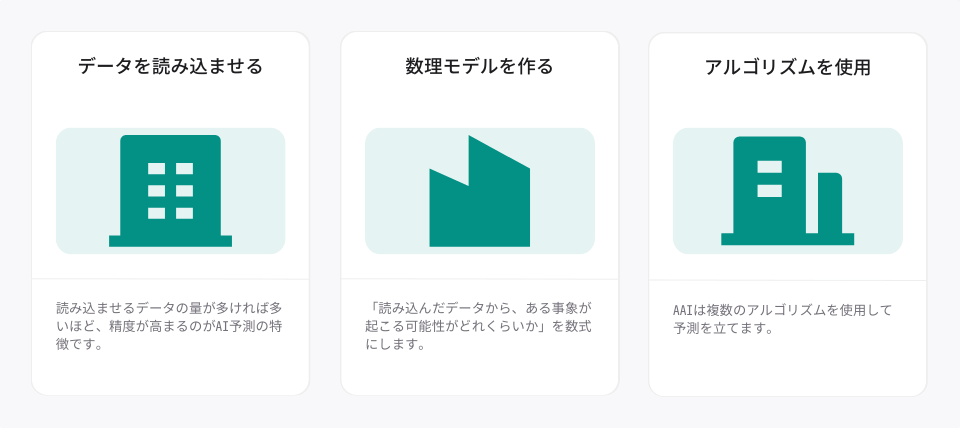
Task: Click the top window of the two-window building icon
Action: click(x=770, y=167)
